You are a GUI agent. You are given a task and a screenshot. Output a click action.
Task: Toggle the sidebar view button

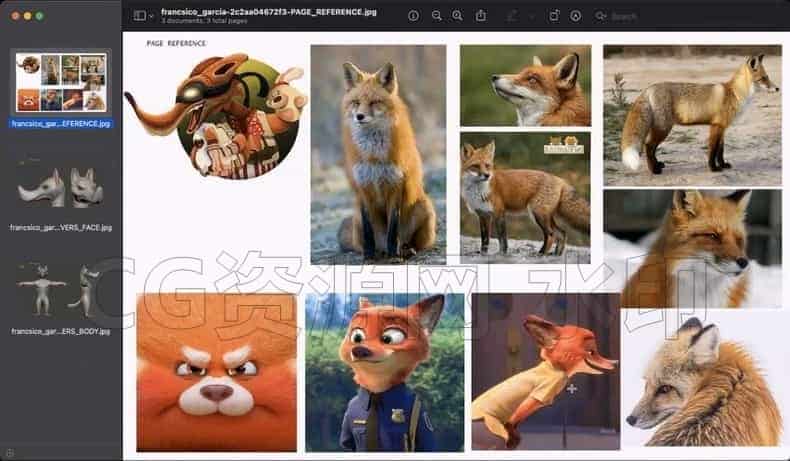click(140, 16)
